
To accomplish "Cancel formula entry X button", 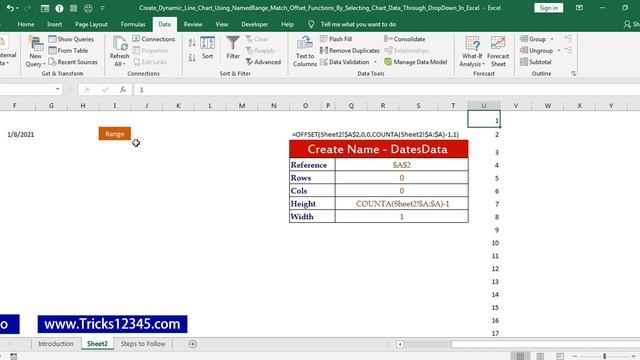I will (87, 89).
